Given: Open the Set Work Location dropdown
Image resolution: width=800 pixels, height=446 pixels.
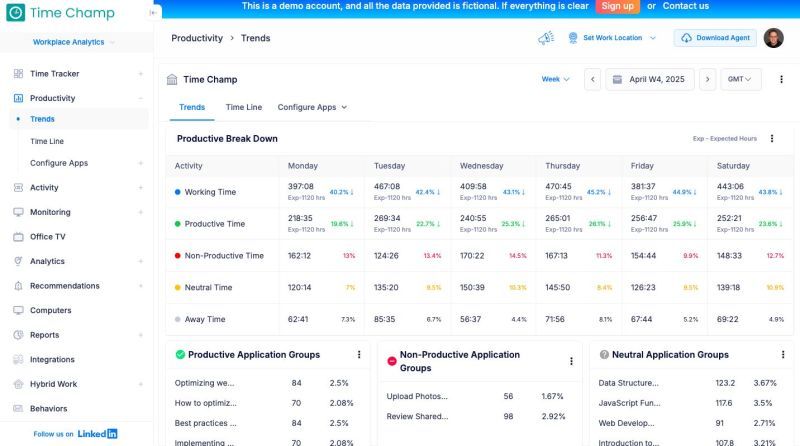Looking at the screenshot, I should 612,38.
